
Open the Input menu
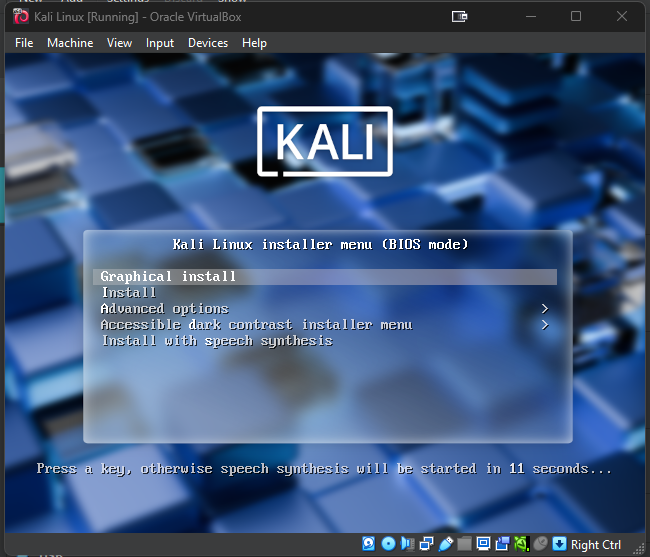click(160, 43)
